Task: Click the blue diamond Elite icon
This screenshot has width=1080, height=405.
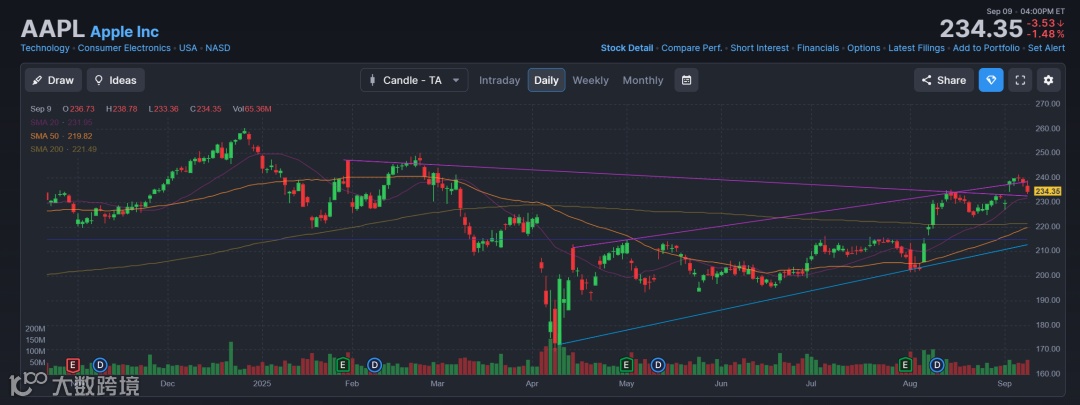Action: [x=991, y=80]
